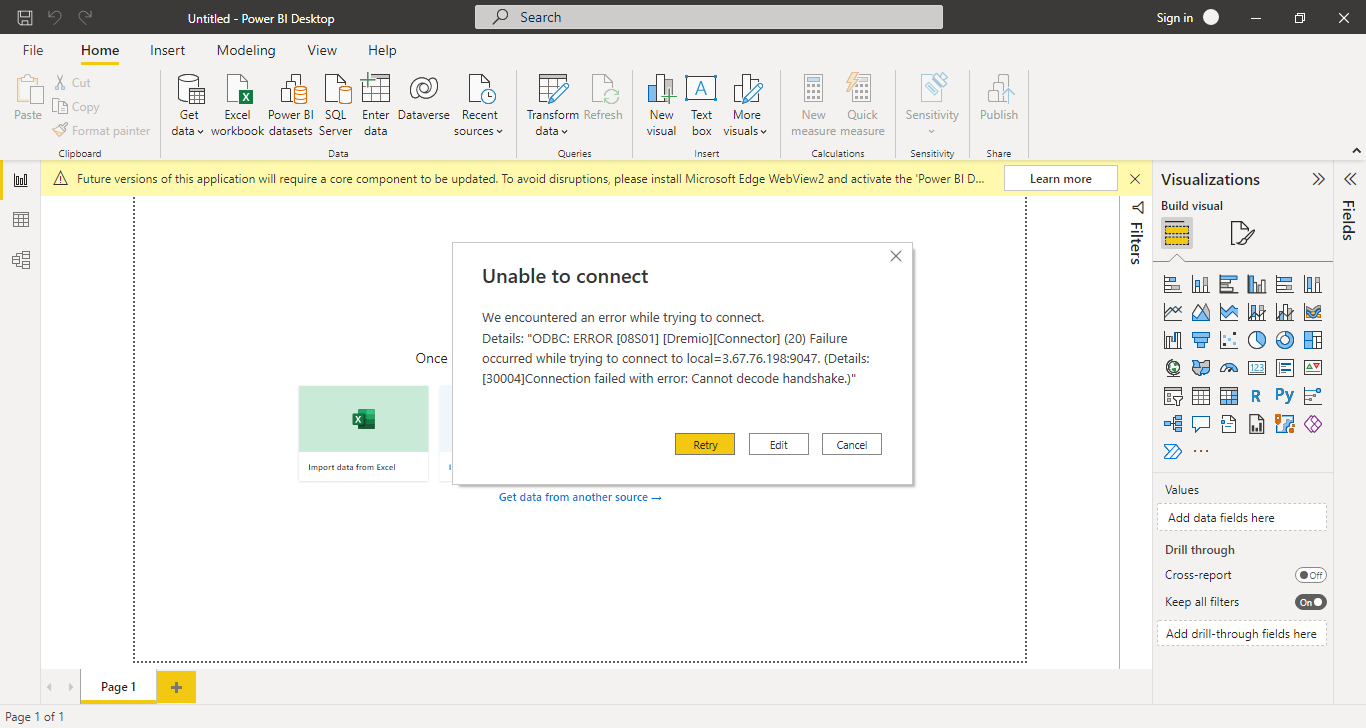The image size is (1366, 728).
Task: Open the File menu
Action: pyautogui.click(x=33, y=50)
